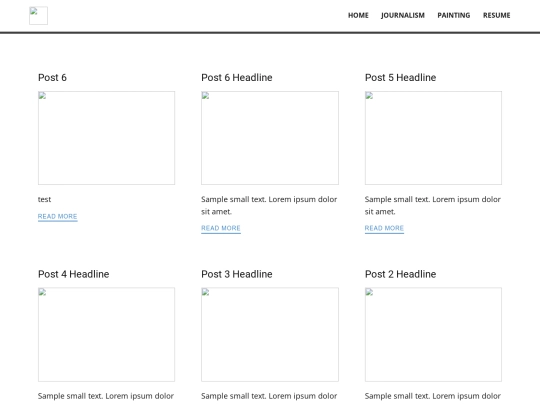The image size is (540, 405).
Task: Click the excerpt text under Post 4 Headline
Action: pos(106,396)
